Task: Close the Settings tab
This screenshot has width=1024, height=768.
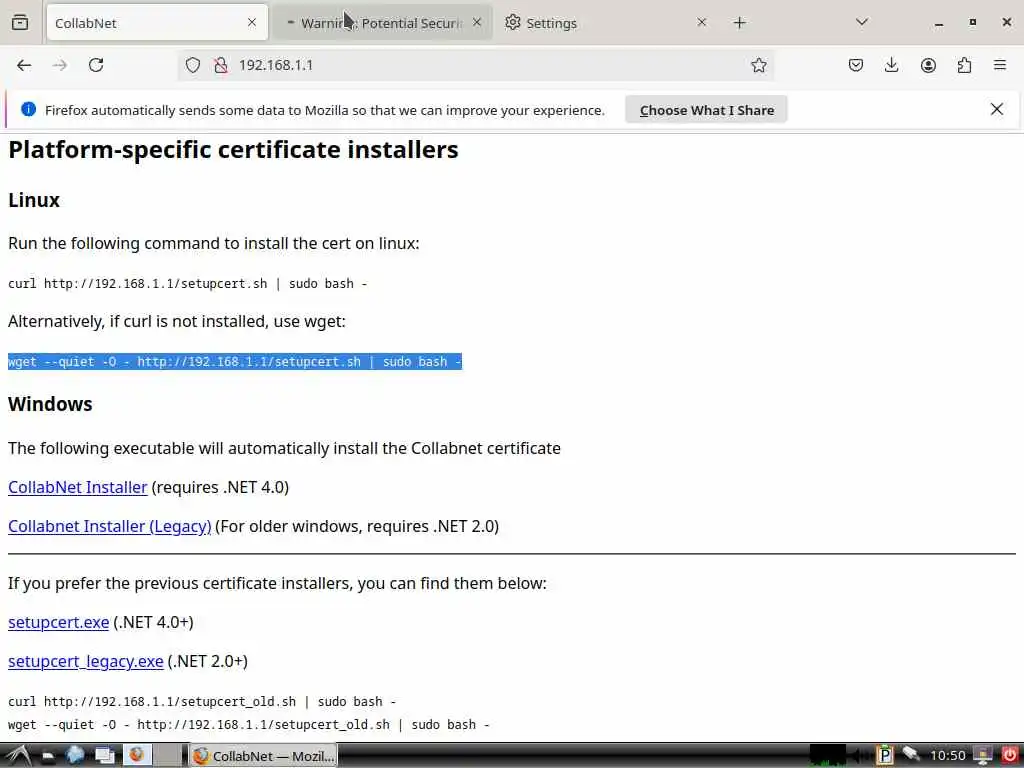Action: pos(701,23)
